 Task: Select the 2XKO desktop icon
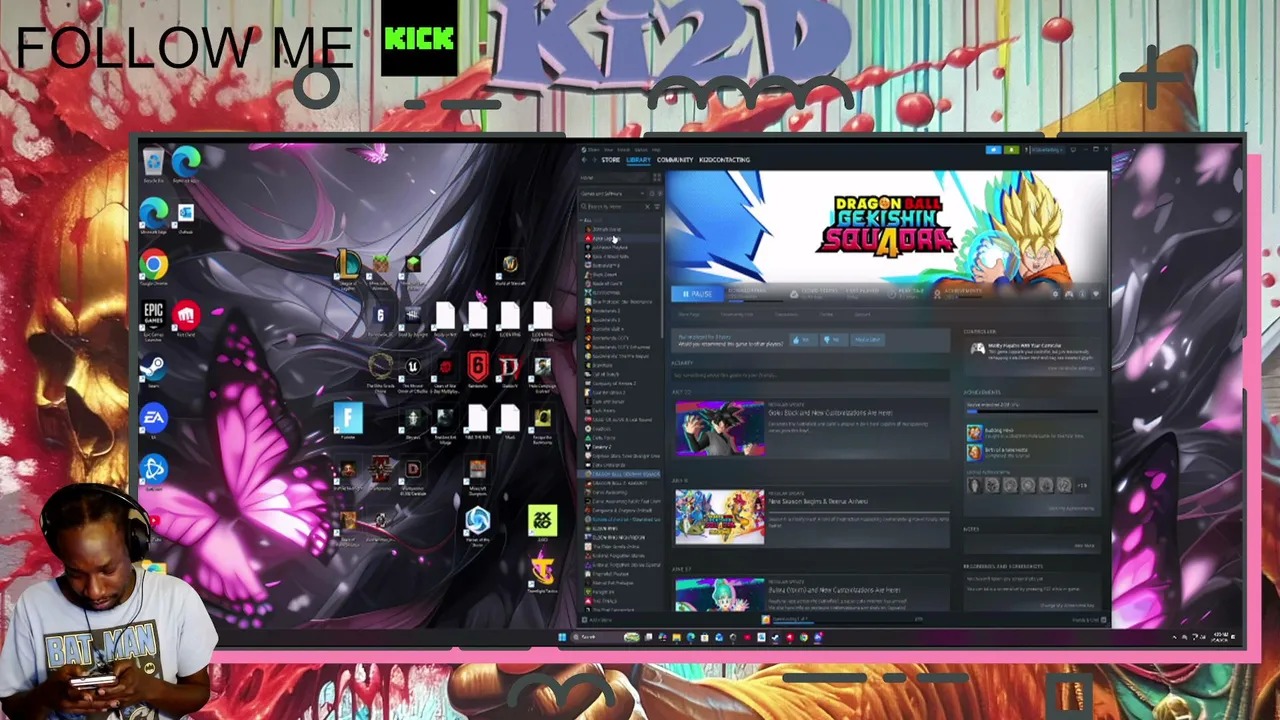pyautogui.click(x=542, y=523)
